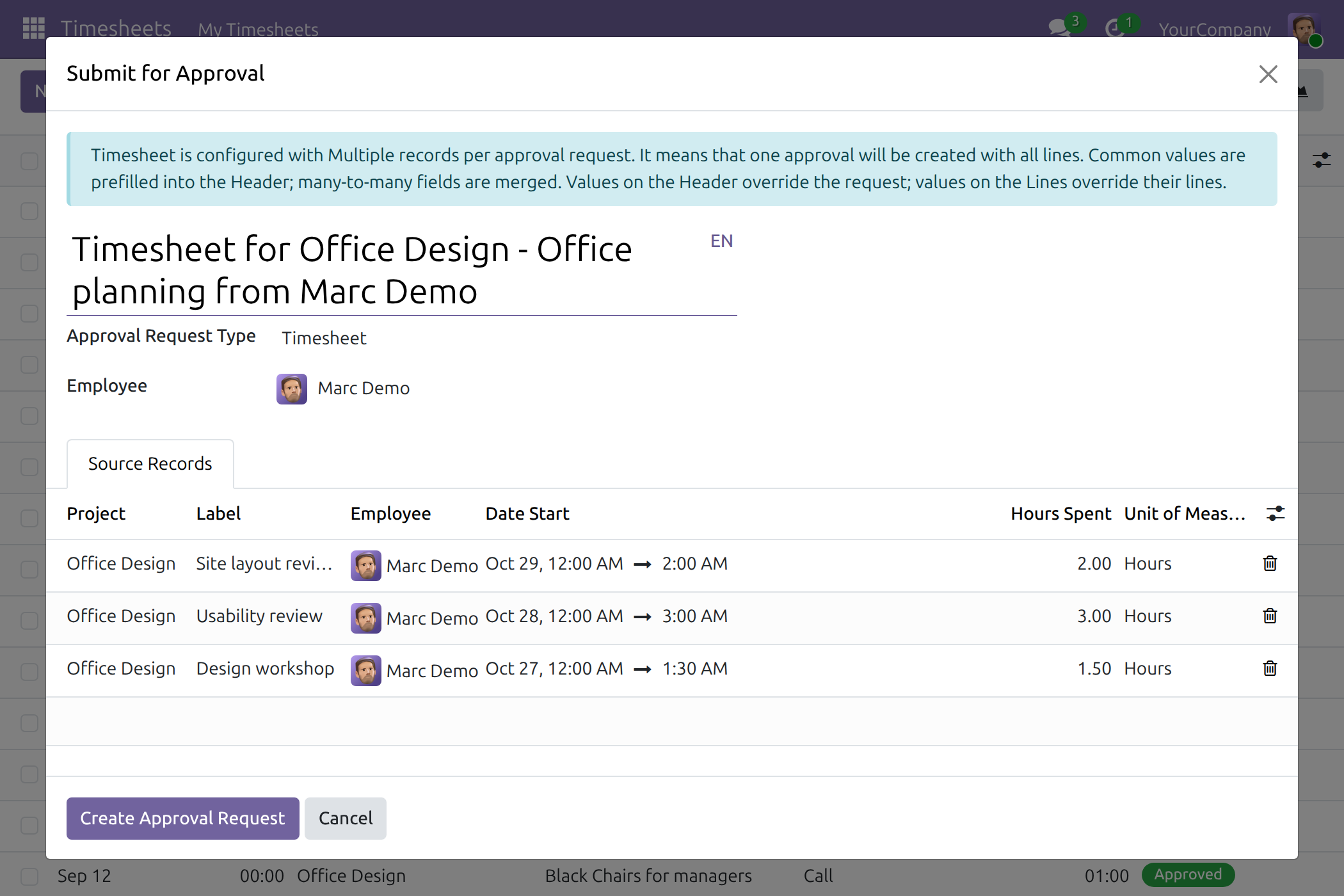Click the Design workshop label cell
This screenshot has height=896, width=1344.
pos(265,668)
